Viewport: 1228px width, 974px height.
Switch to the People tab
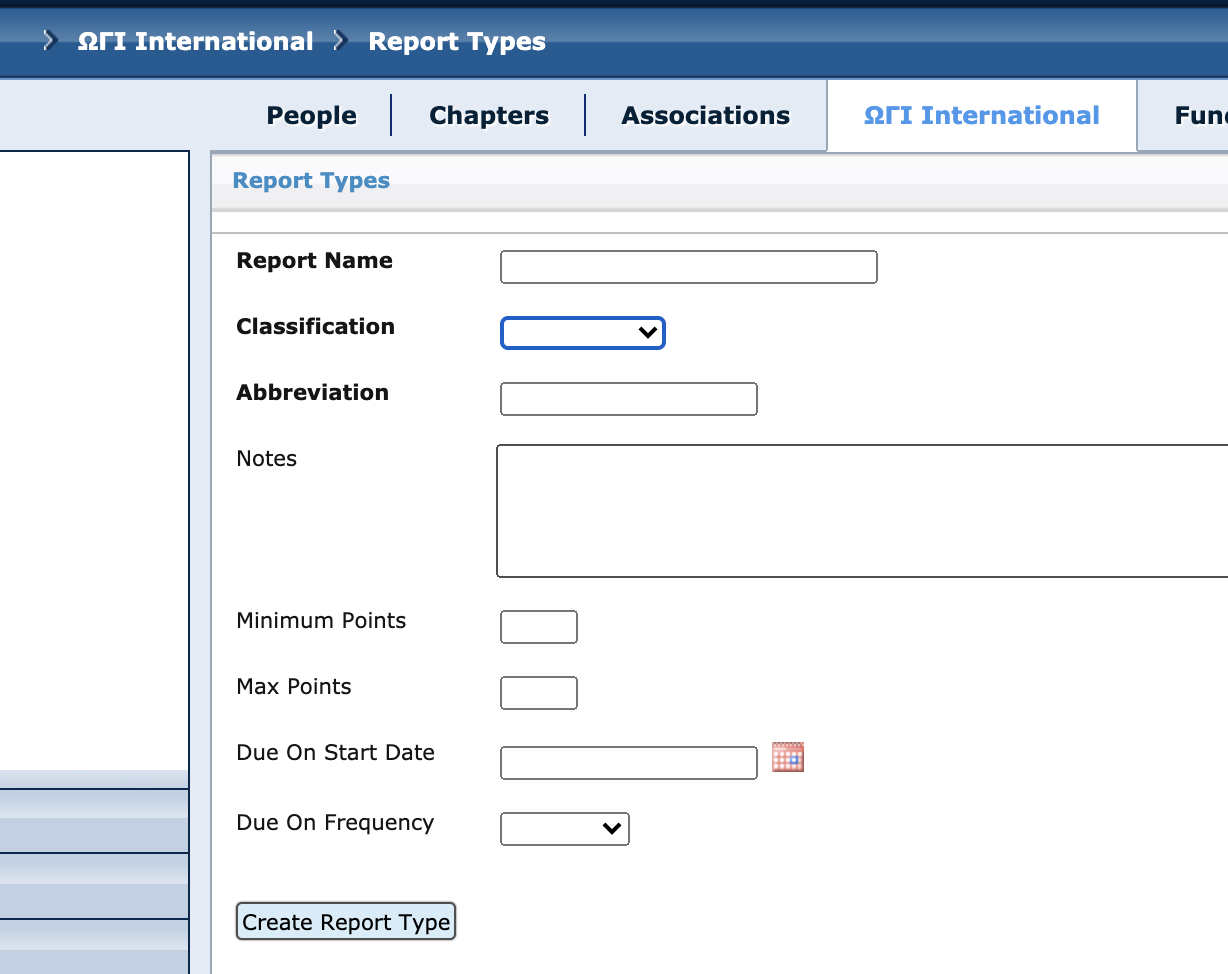311,116
